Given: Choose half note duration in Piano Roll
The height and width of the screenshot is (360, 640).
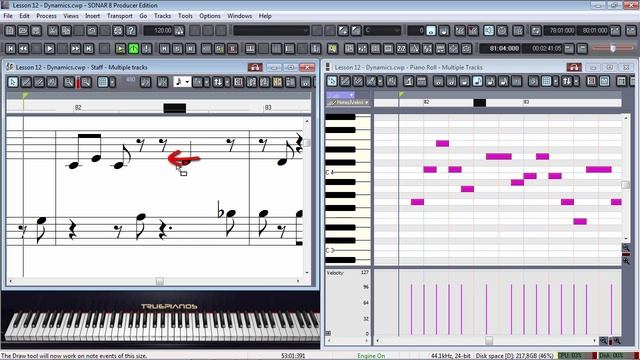Looking at the screenshot, I should click(451, 81).
